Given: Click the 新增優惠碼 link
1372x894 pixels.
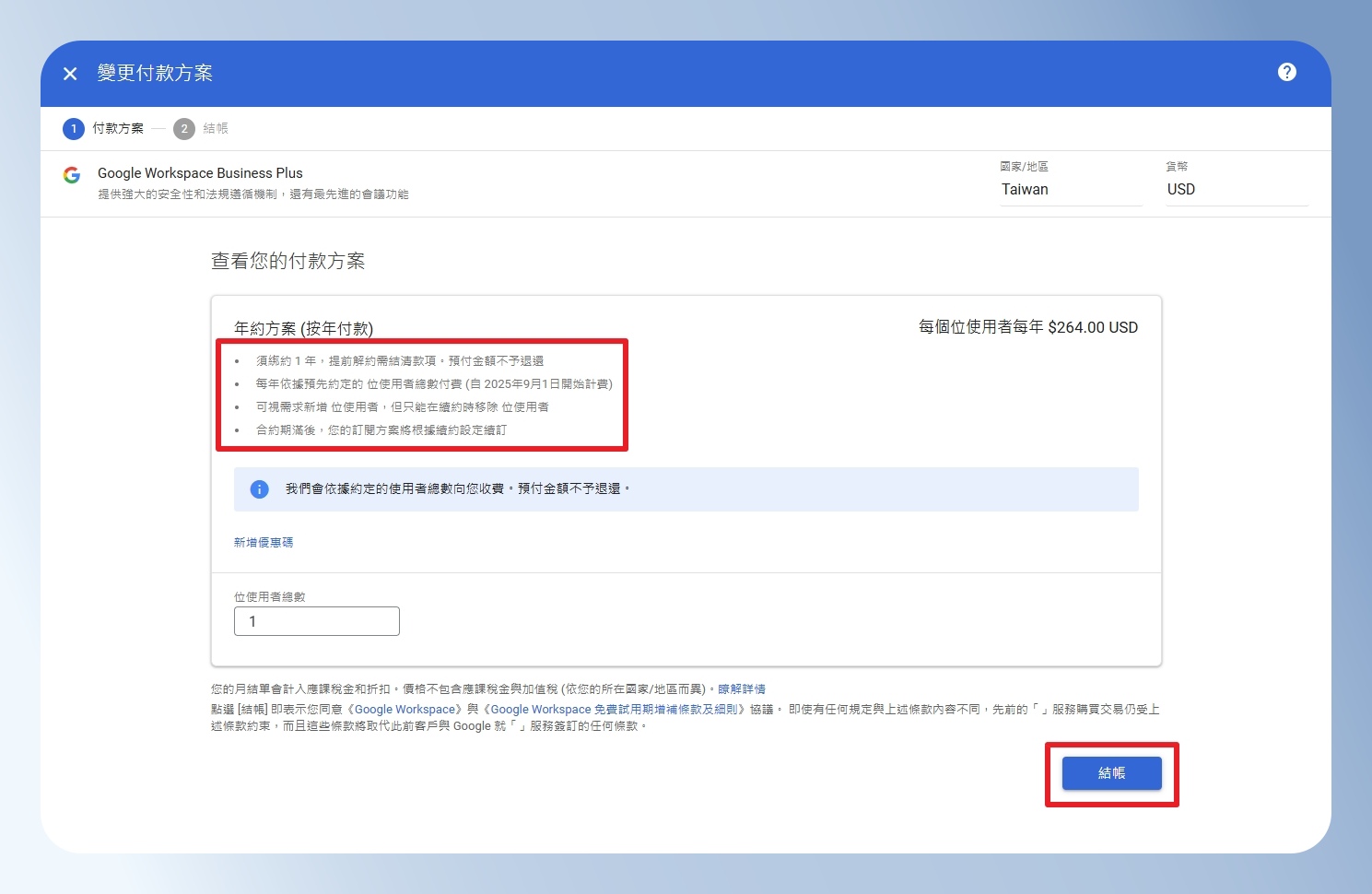Looking at the screenshot, I should pyautogui.click(x=264, y=543).
